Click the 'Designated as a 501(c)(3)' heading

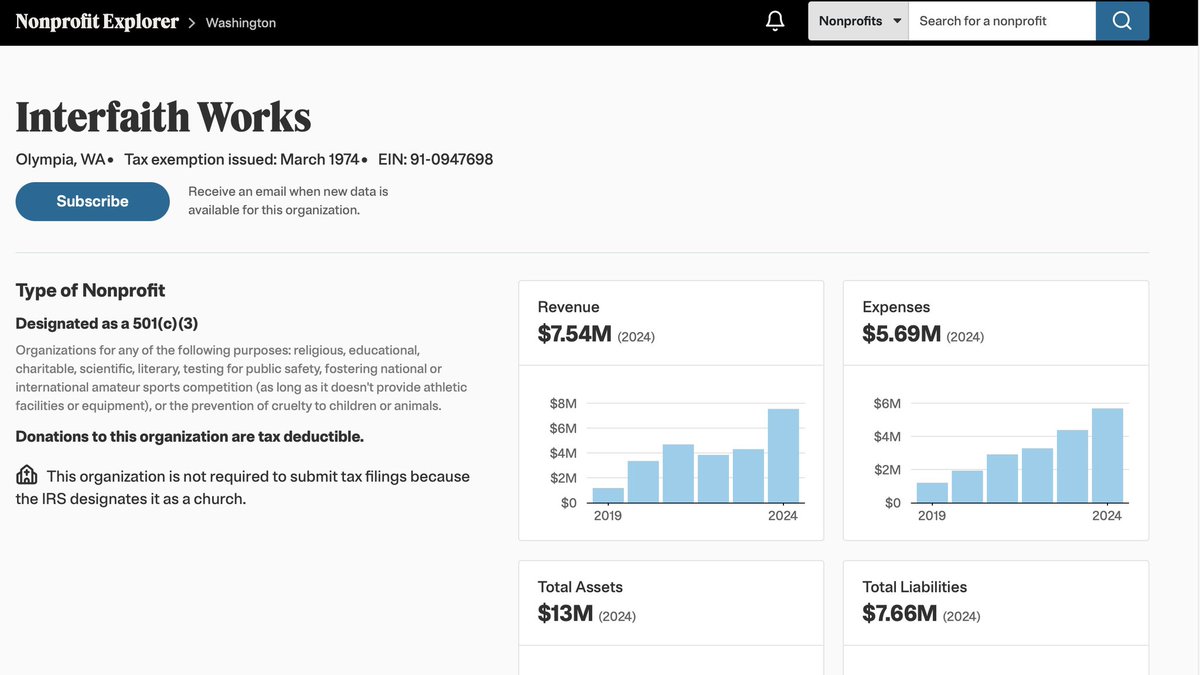(107, 323)
